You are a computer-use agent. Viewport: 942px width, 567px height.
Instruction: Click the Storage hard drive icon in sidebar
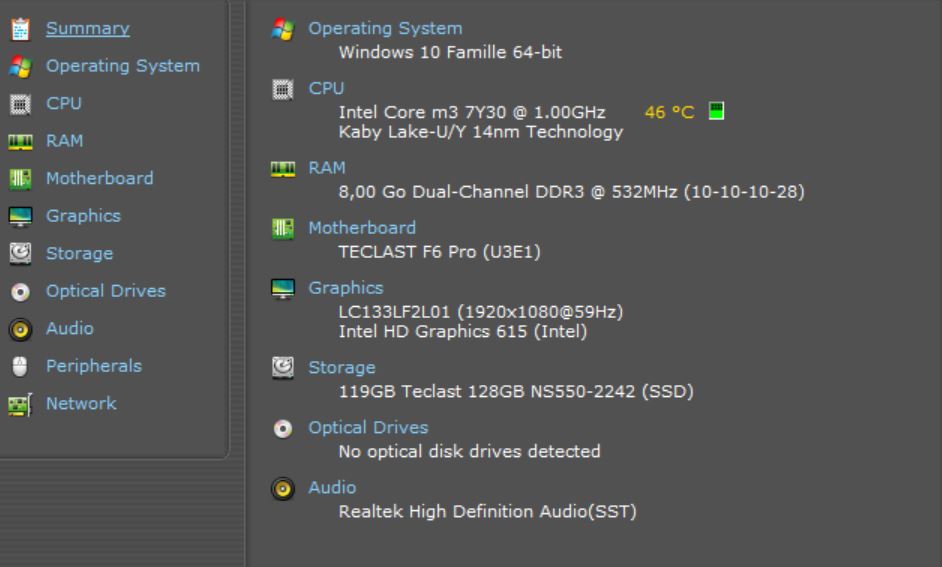coord(20,254)
